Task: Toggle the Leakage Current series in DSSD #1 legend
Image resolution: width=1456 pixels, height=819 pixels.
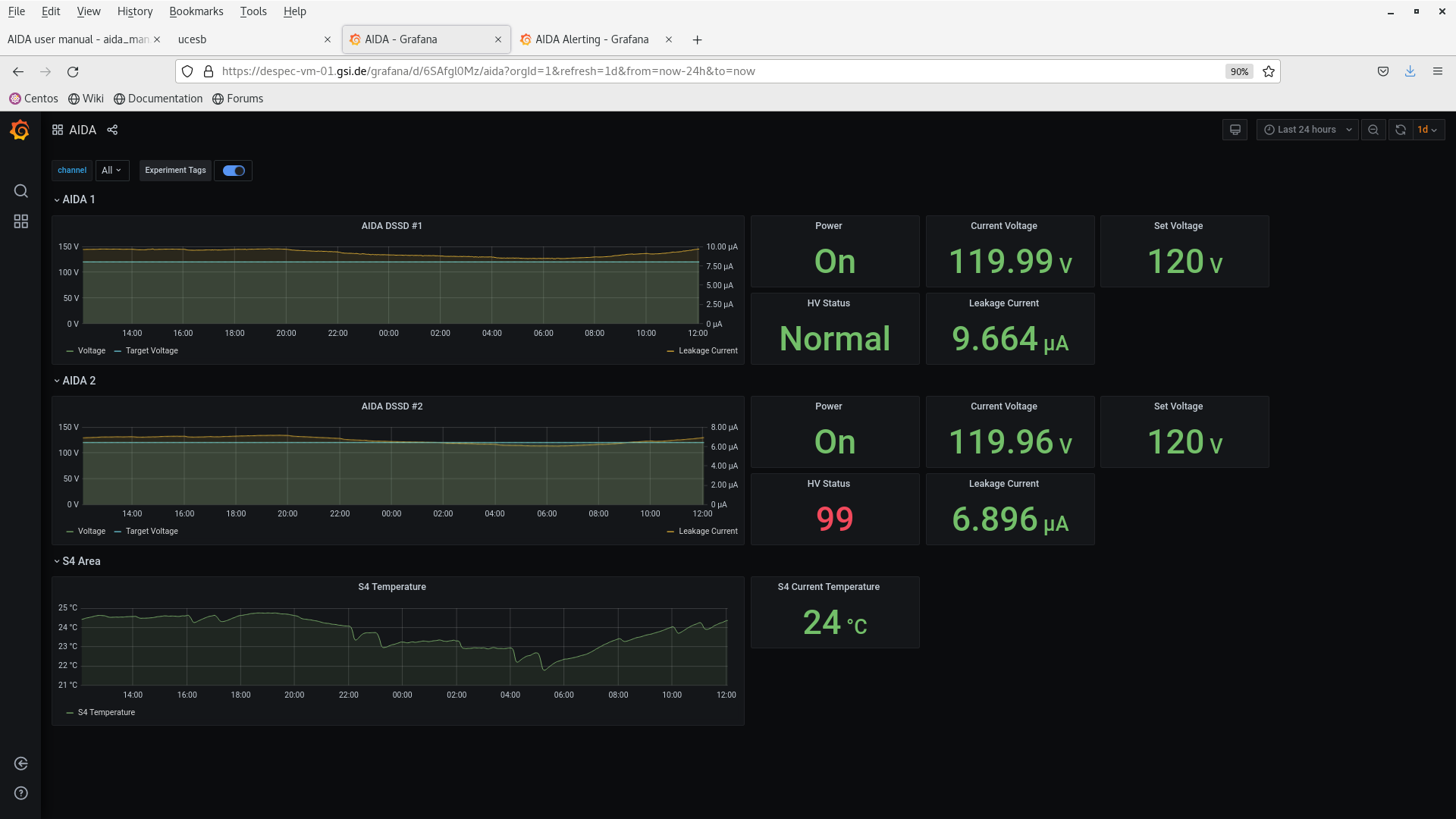Action: pyautogui.click(x=708, y=351)
